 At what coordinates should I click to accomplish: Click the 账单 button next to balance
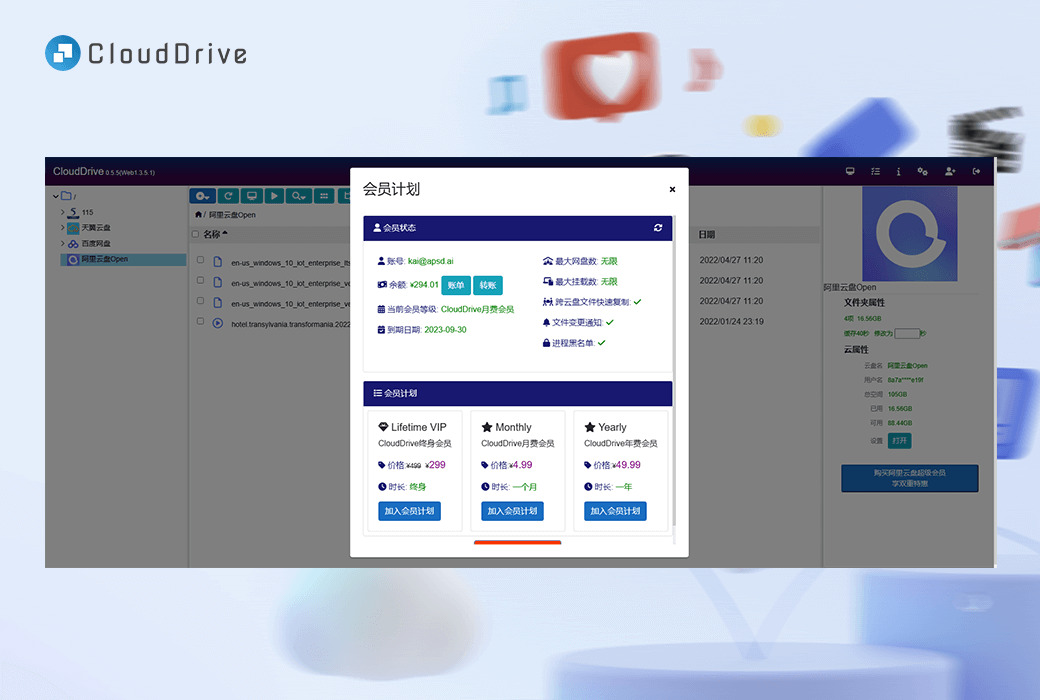click(x=455, y=285)
